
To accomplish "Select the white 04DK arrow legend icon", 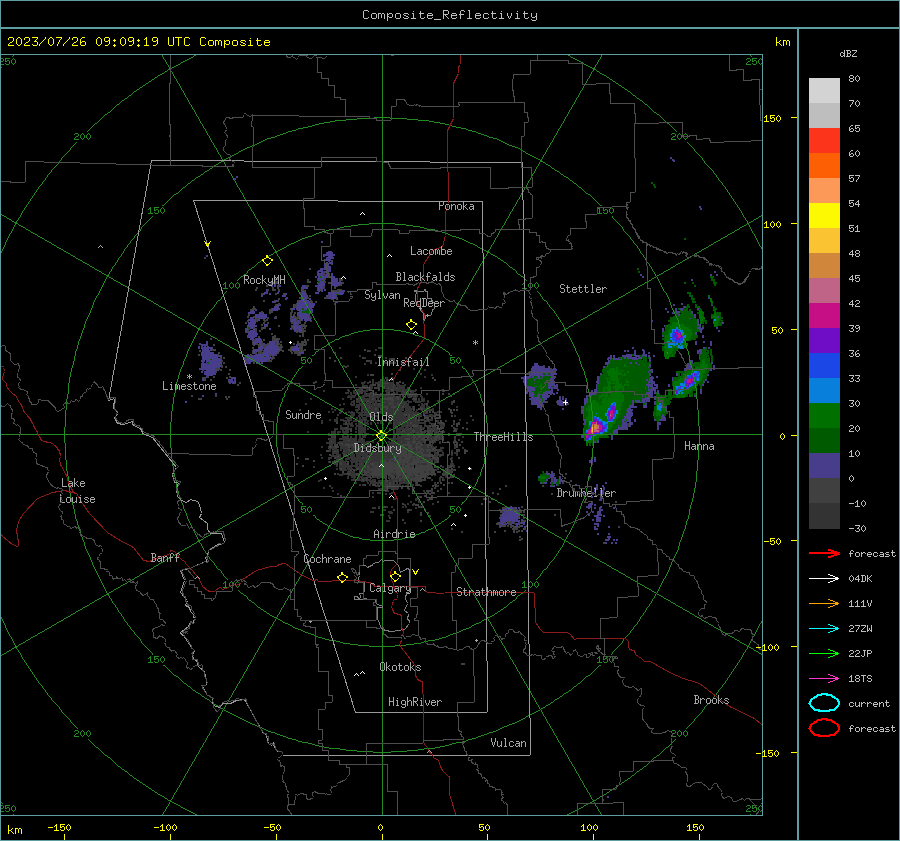I will click(824, 578).
